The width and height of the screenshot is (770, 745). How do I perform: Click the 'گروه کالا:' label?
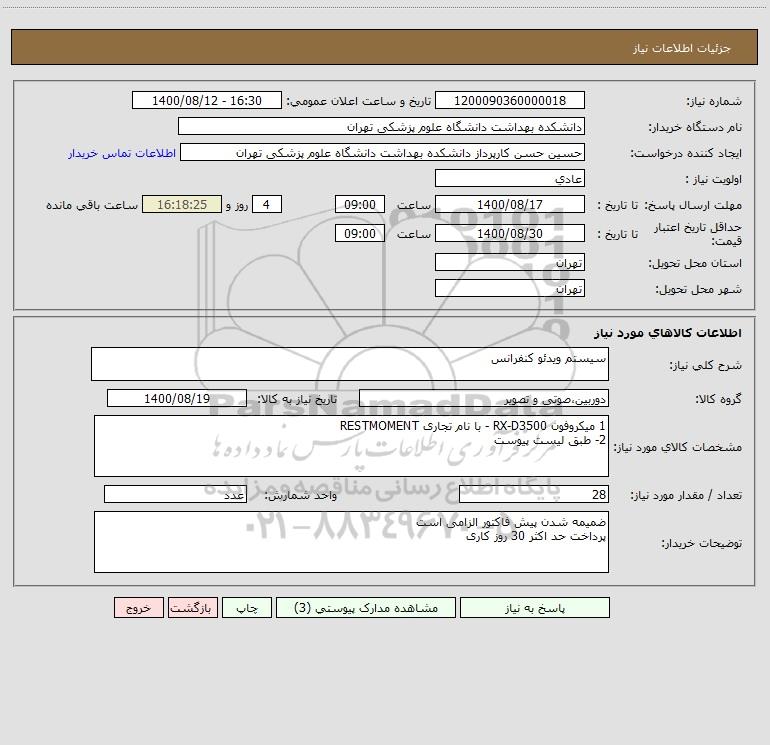(x=718, y=399)
